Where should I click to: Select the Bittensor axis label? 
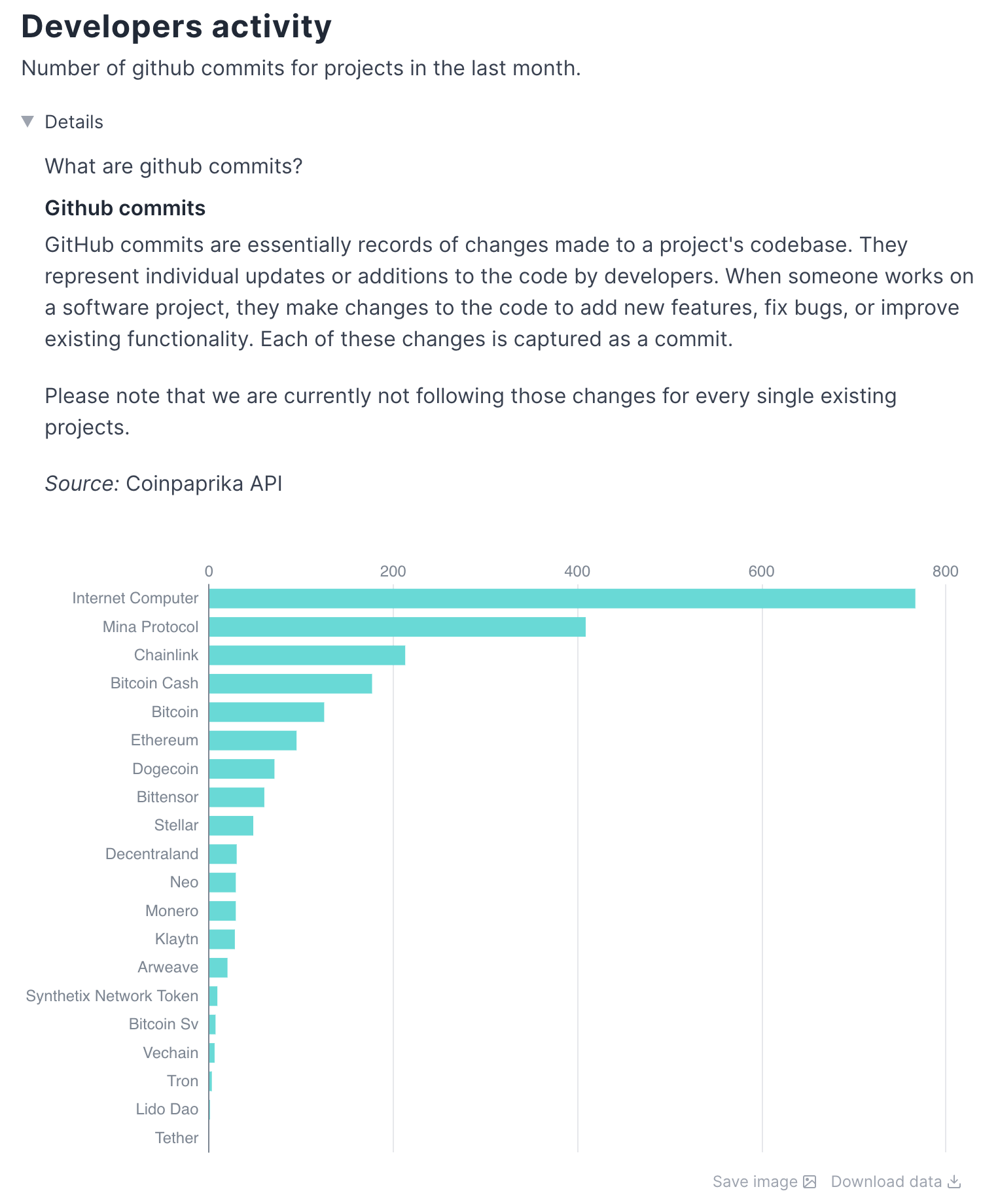(167, 797)
